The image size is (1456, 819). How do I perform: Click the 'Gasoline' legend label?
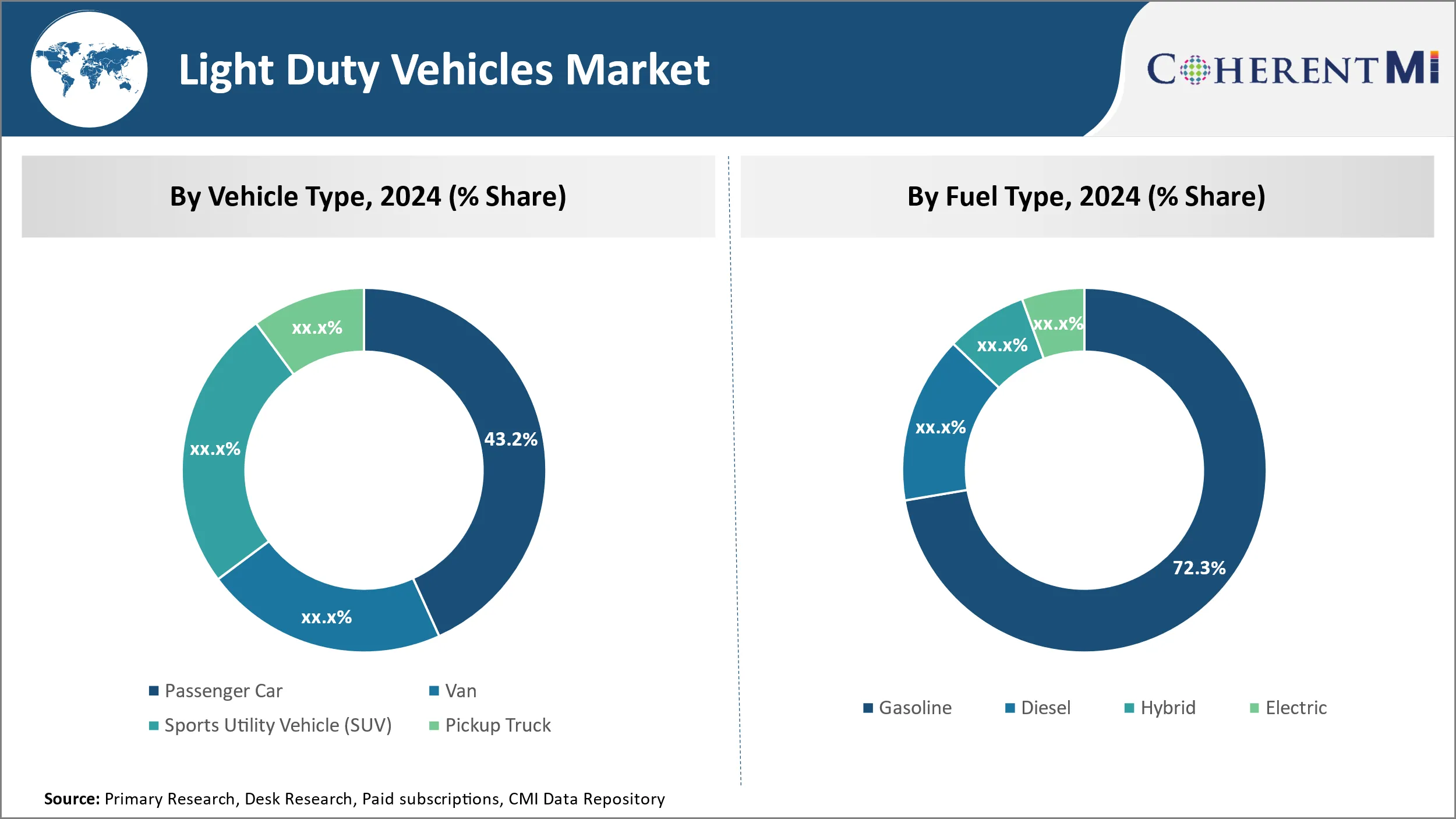pos(915,708)
